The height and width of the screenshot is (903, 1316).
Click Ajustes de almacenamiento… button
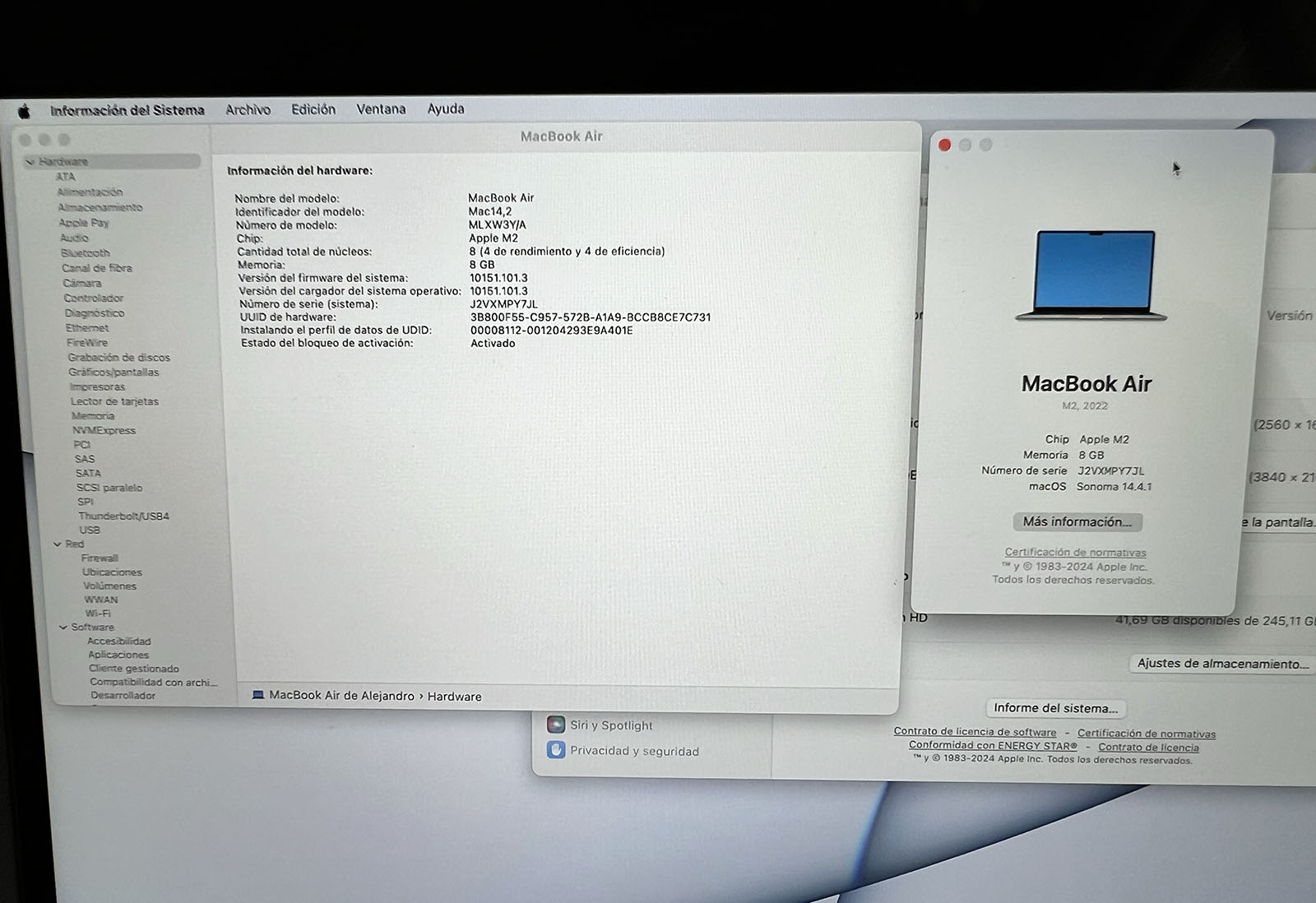1223,664
